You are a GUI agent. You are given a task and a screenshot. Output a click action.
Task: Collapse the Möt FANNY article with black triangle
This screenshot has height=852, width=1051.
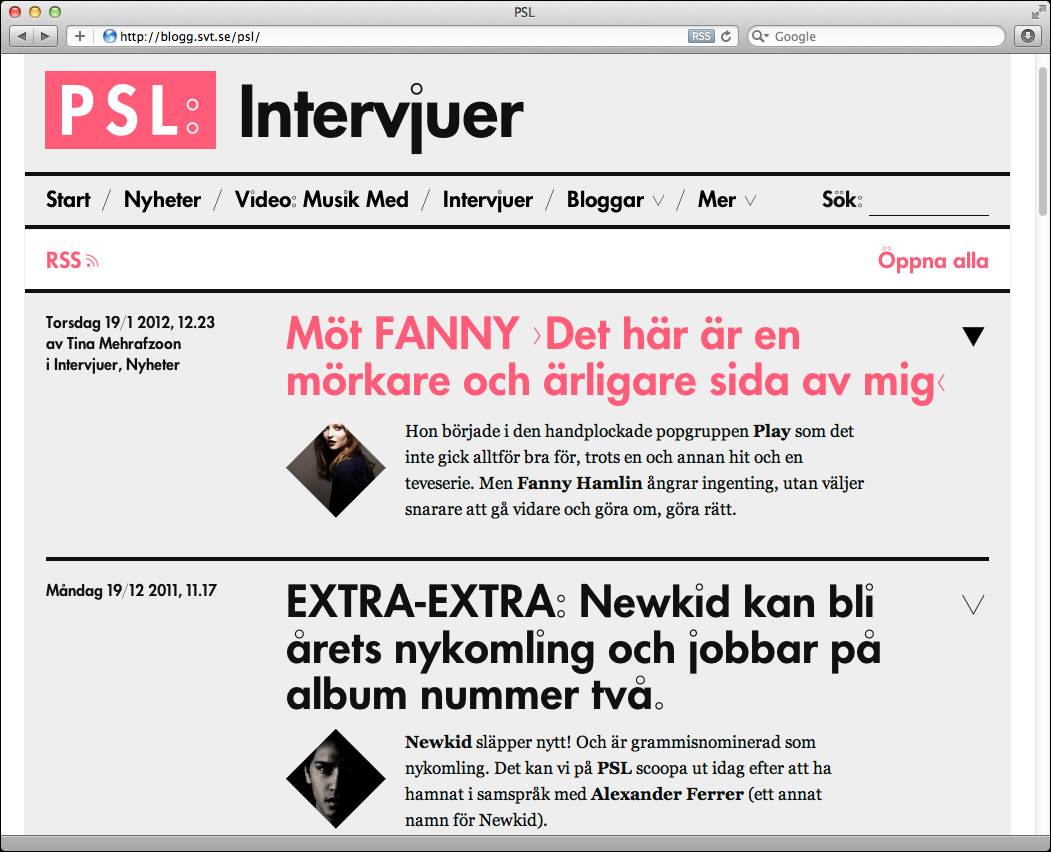973,337
